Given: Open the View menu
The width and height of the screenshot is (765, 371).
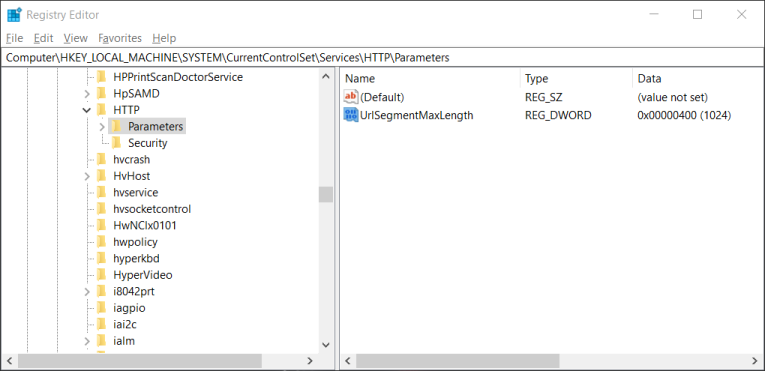Looking at the screenshot, I should coord(76,38).
